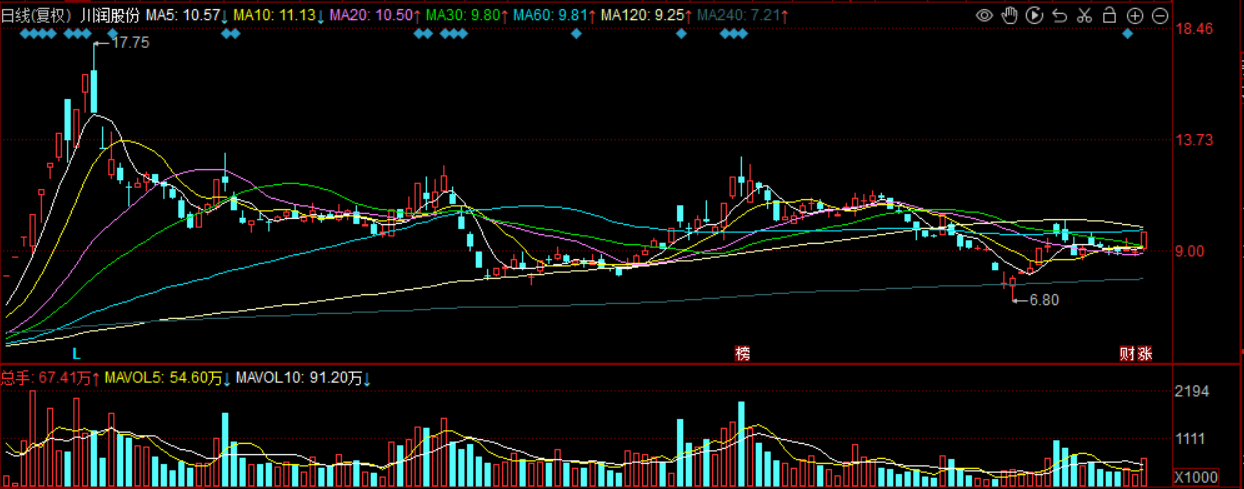Click the 2194 volume axis value
This screenshot has height=489, width=1244.
tap(1193, 390)
